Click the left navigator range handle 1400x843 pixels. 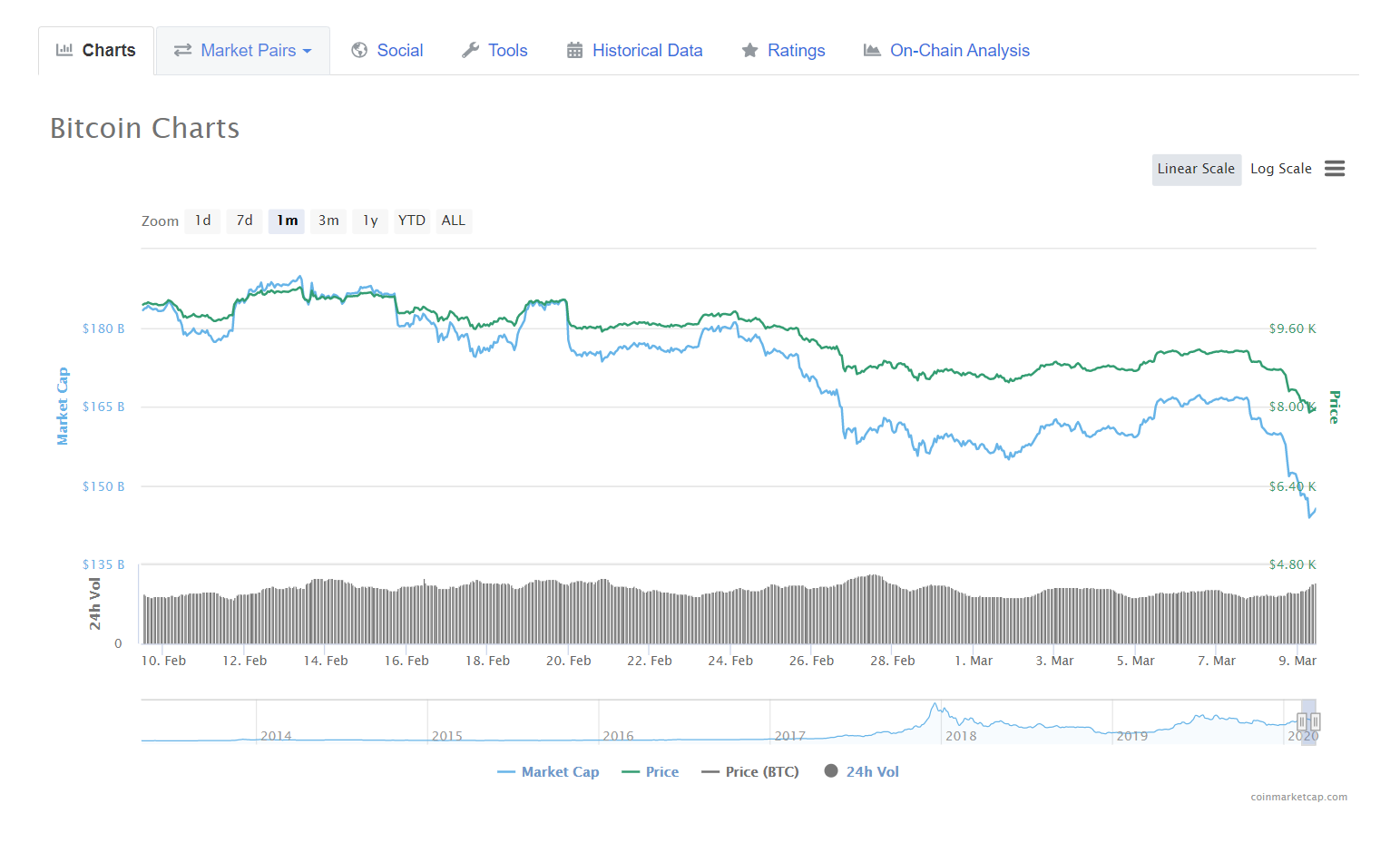pyautogui.click(x=1301, y=722)
